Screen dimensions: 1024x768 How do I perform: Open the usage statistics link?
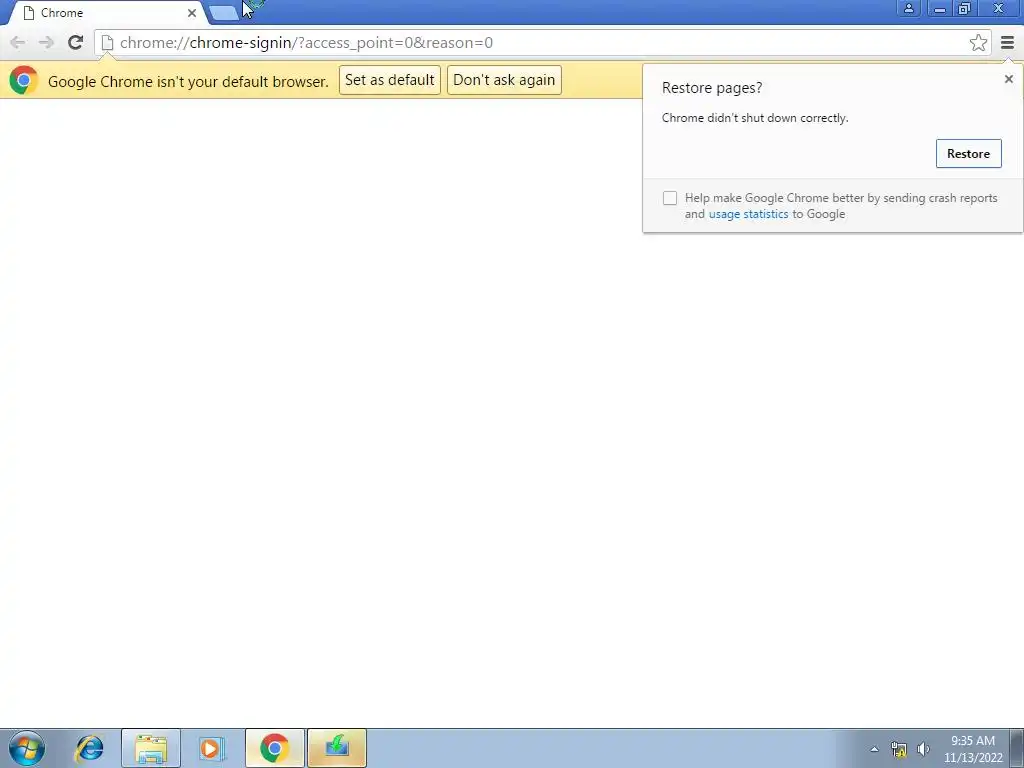[x=748, y=214]
